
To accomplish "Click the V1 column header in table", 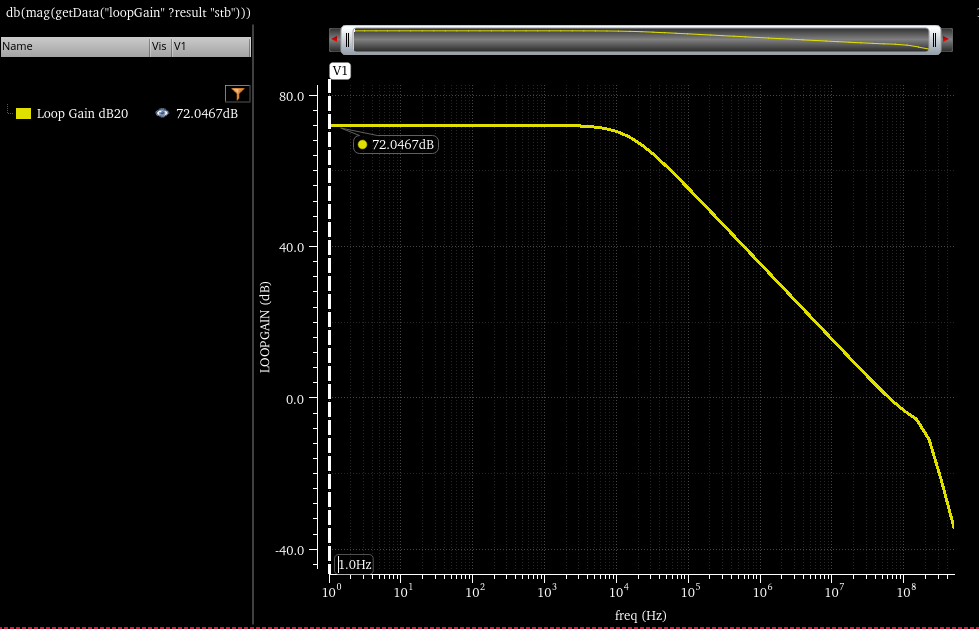I will tap(211, 46).
